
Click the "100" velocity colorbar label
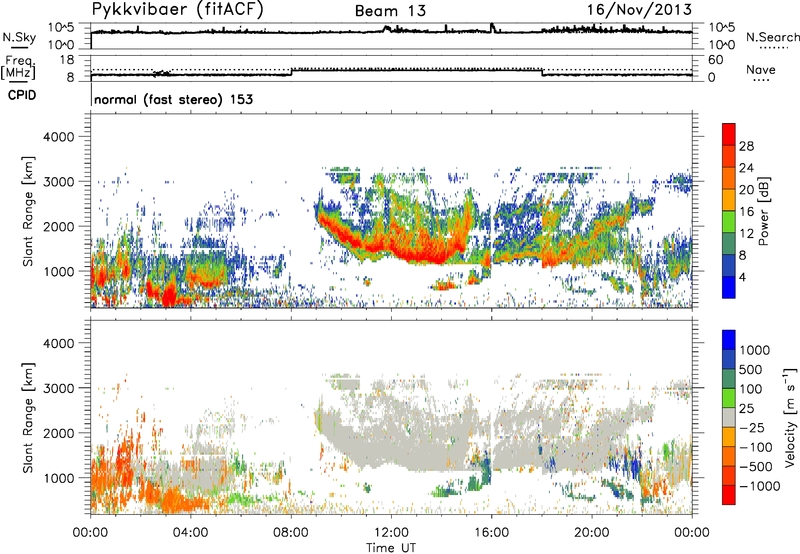coord(751,389)
